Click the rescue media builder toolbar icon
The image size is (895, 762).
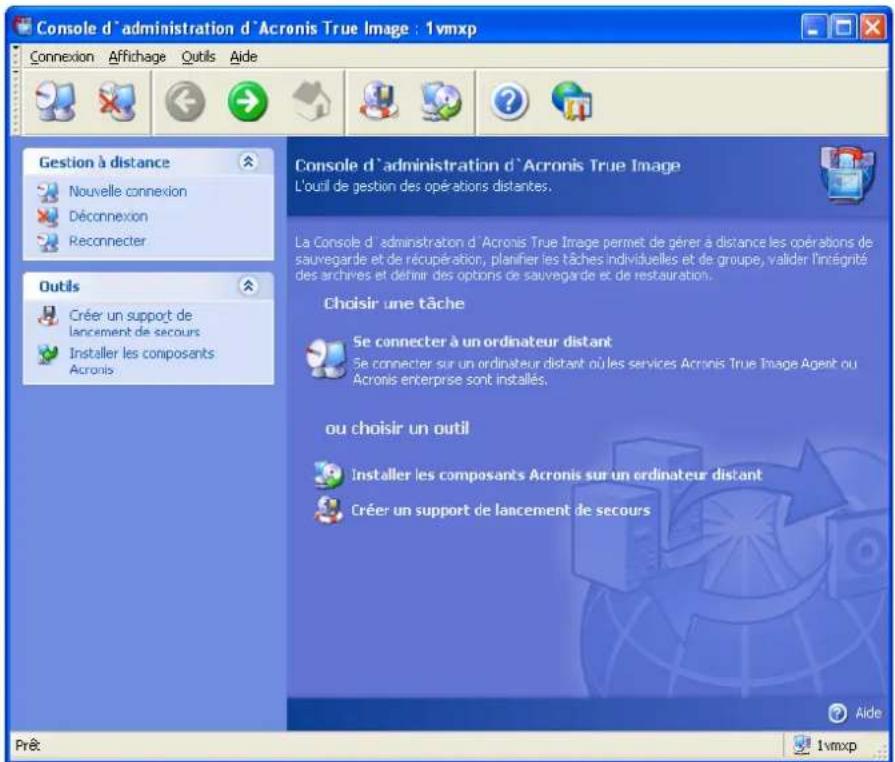point(378,101)
